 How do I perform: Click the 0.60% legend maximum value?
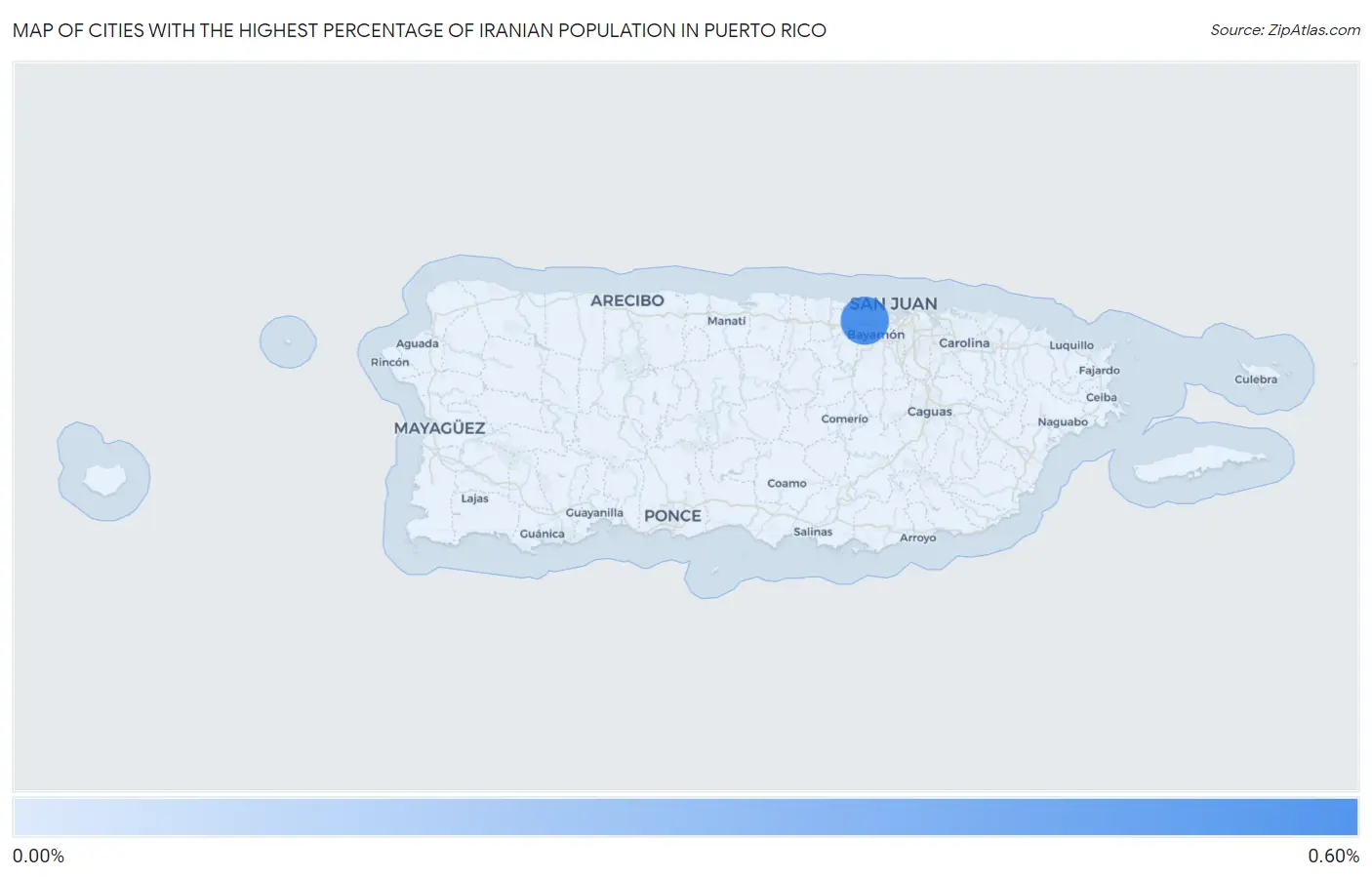point(1333,857)
